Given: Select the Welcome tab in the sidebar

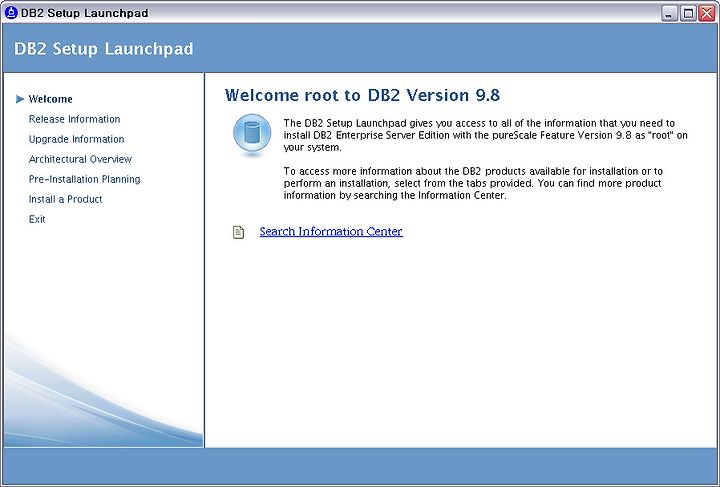Looking at the screenshot, I should [51, 99].
